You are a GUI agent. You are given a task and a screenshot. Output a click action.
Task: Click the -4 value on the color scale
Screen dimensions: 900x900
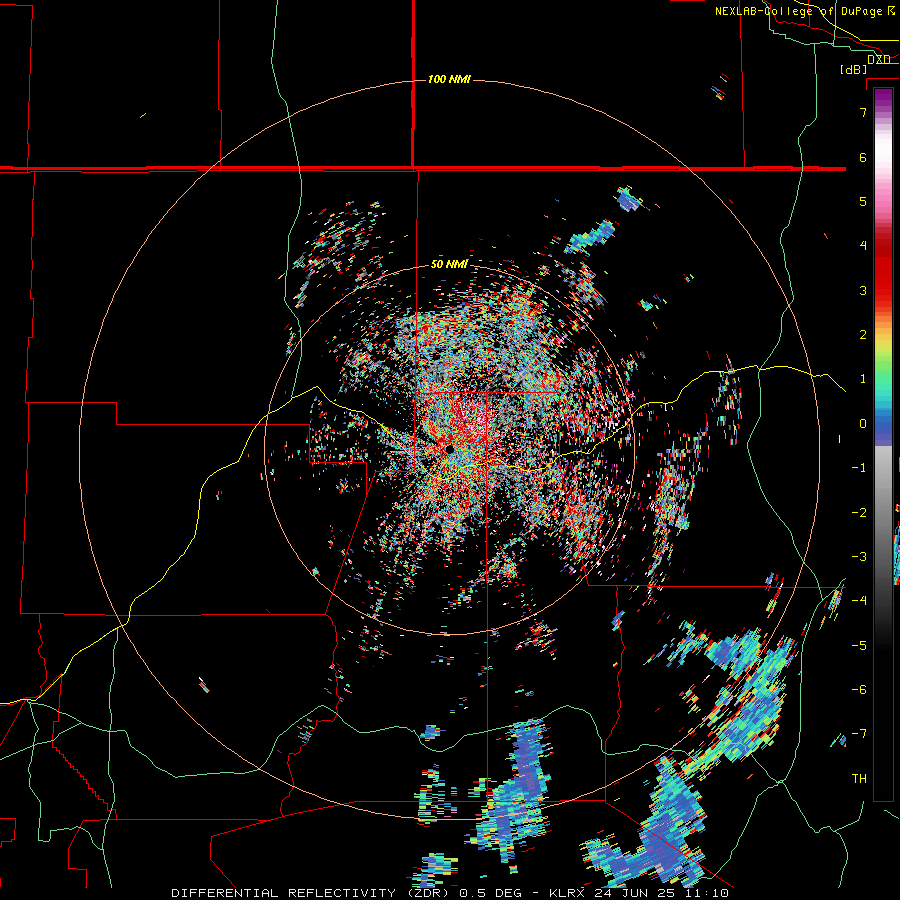[859, 601]
